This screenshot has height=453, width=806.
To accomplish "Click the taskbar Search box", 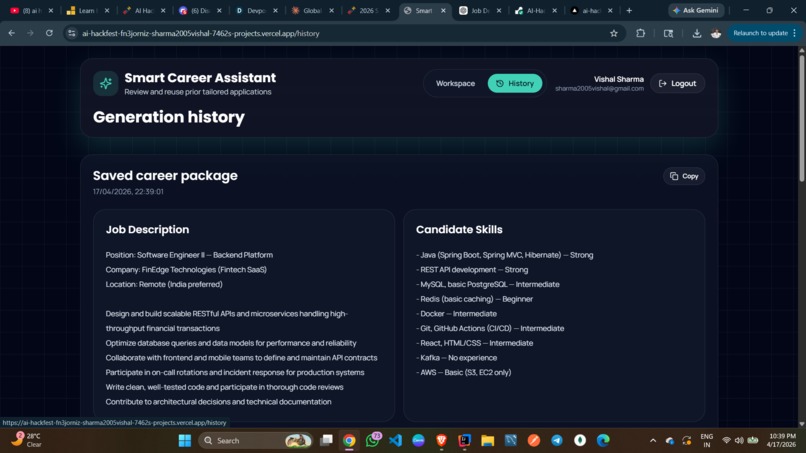I will point(256,440).
